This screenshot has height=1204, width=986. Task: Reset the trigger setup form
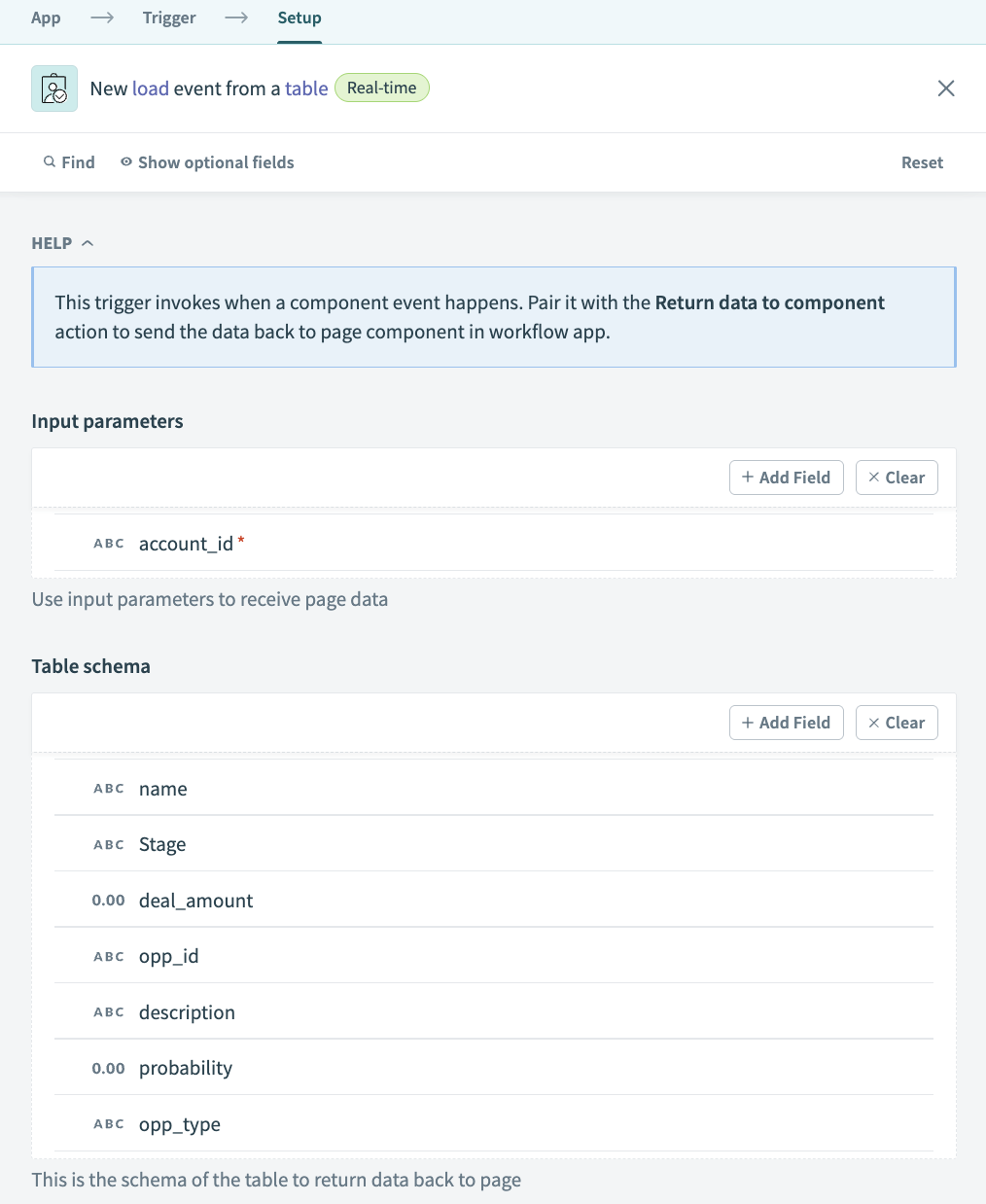(x=922, y=162)
